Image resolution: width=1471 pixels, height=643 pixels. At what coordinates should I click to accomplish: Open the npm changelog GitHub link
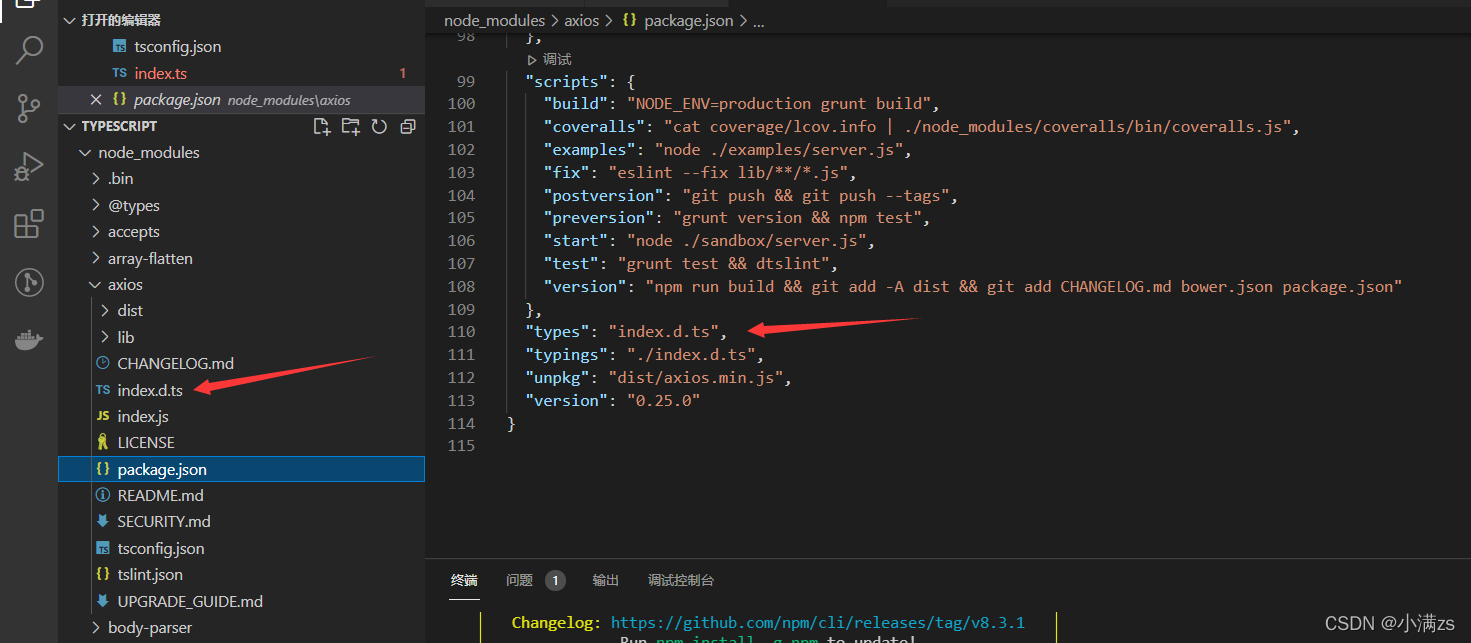817,622
